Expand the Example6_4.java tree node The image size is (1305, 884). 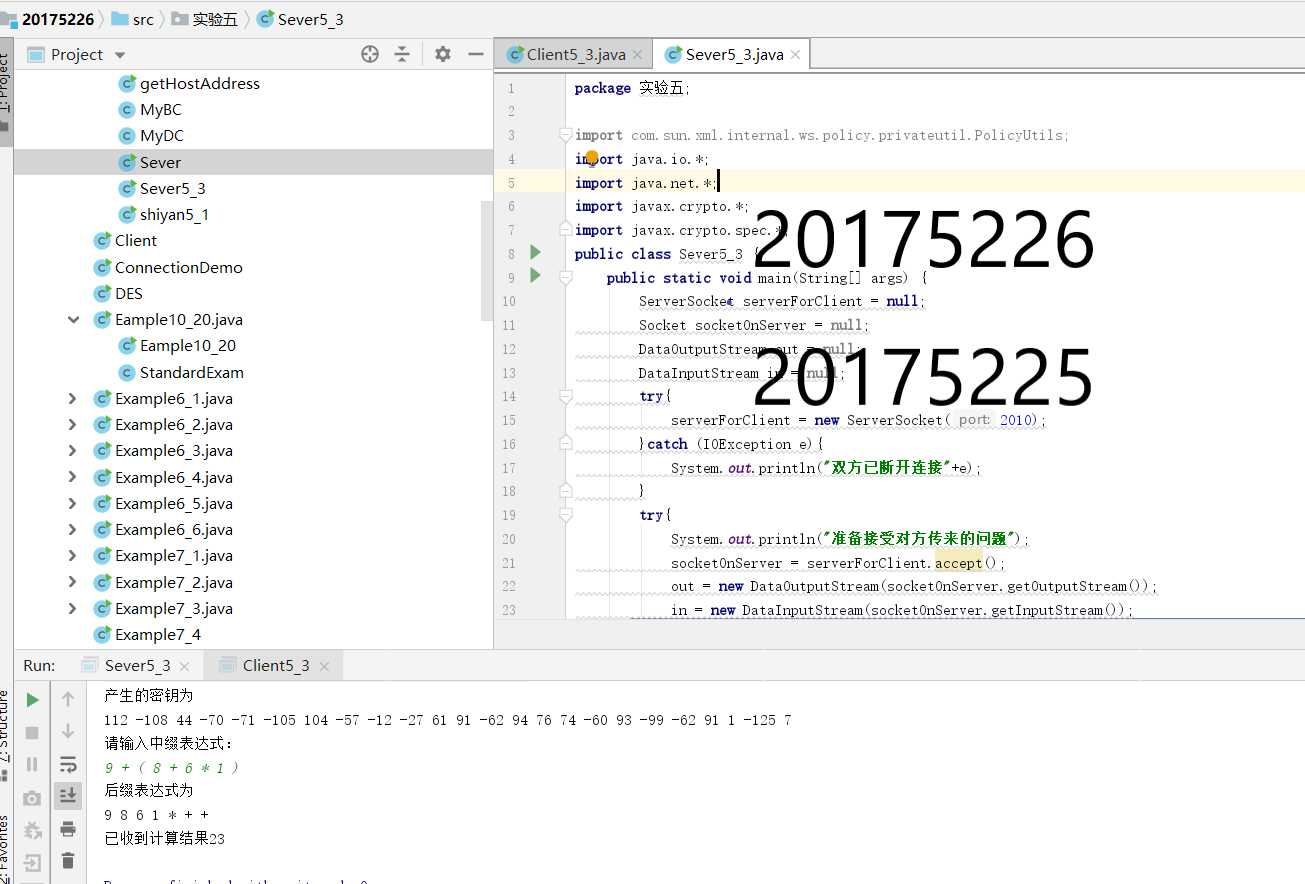[x=73, y=477]
